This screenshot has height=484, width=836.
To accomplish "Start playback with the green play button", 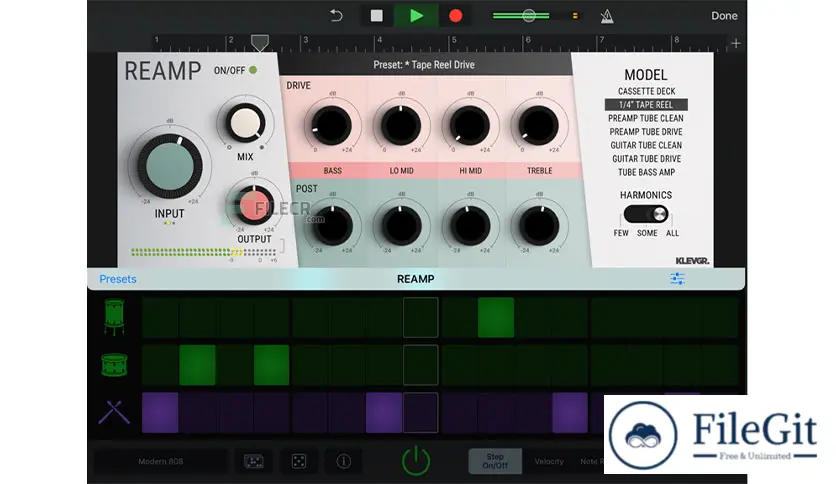I will 416,15.
